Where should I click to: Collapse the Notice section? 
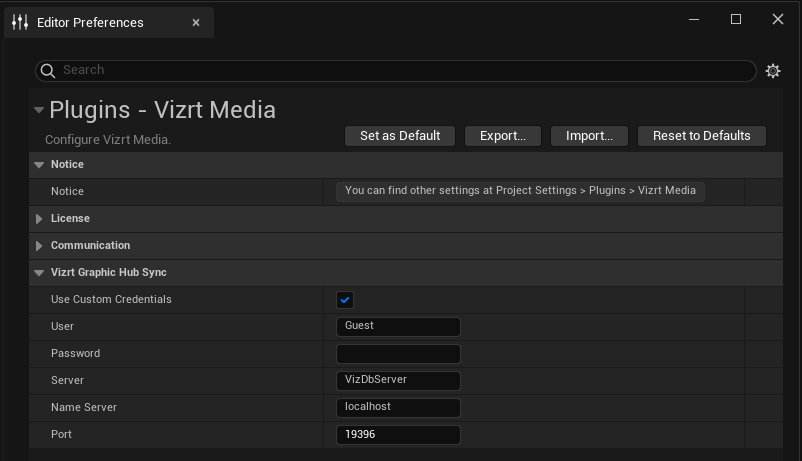39,165
